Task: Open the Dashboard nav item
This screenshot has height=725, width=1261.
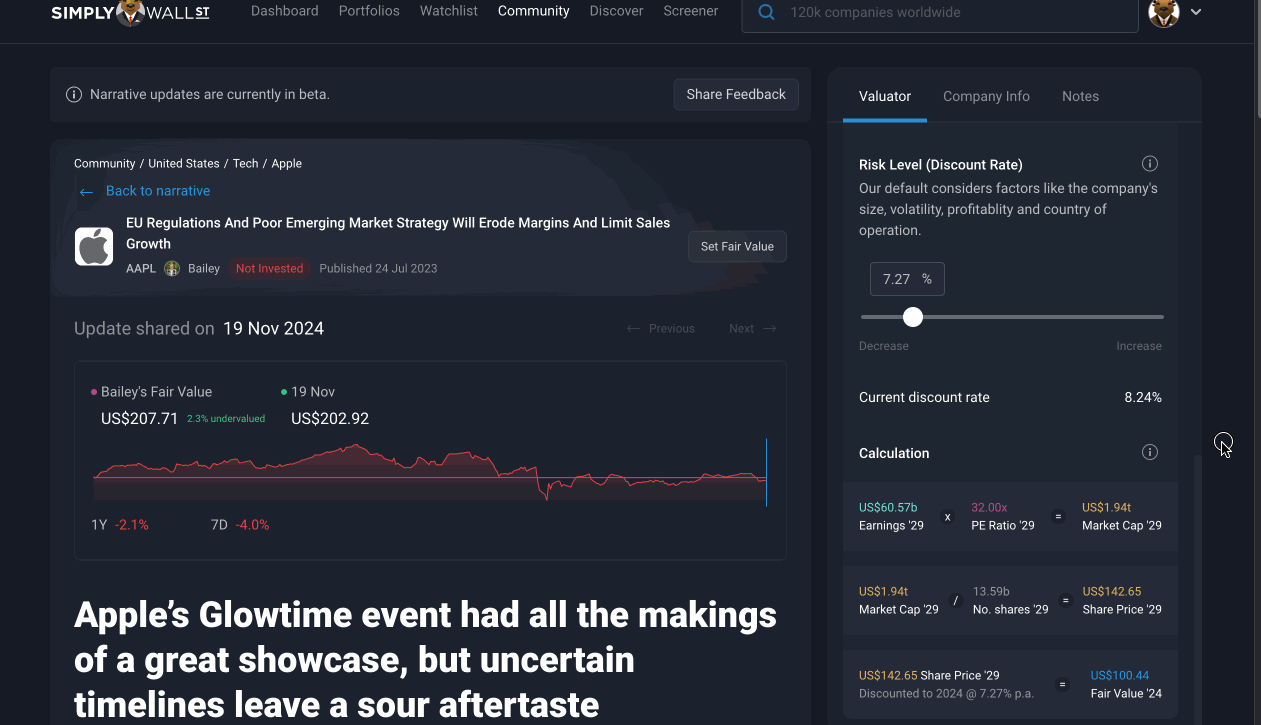Action: (x=285, y=11)
